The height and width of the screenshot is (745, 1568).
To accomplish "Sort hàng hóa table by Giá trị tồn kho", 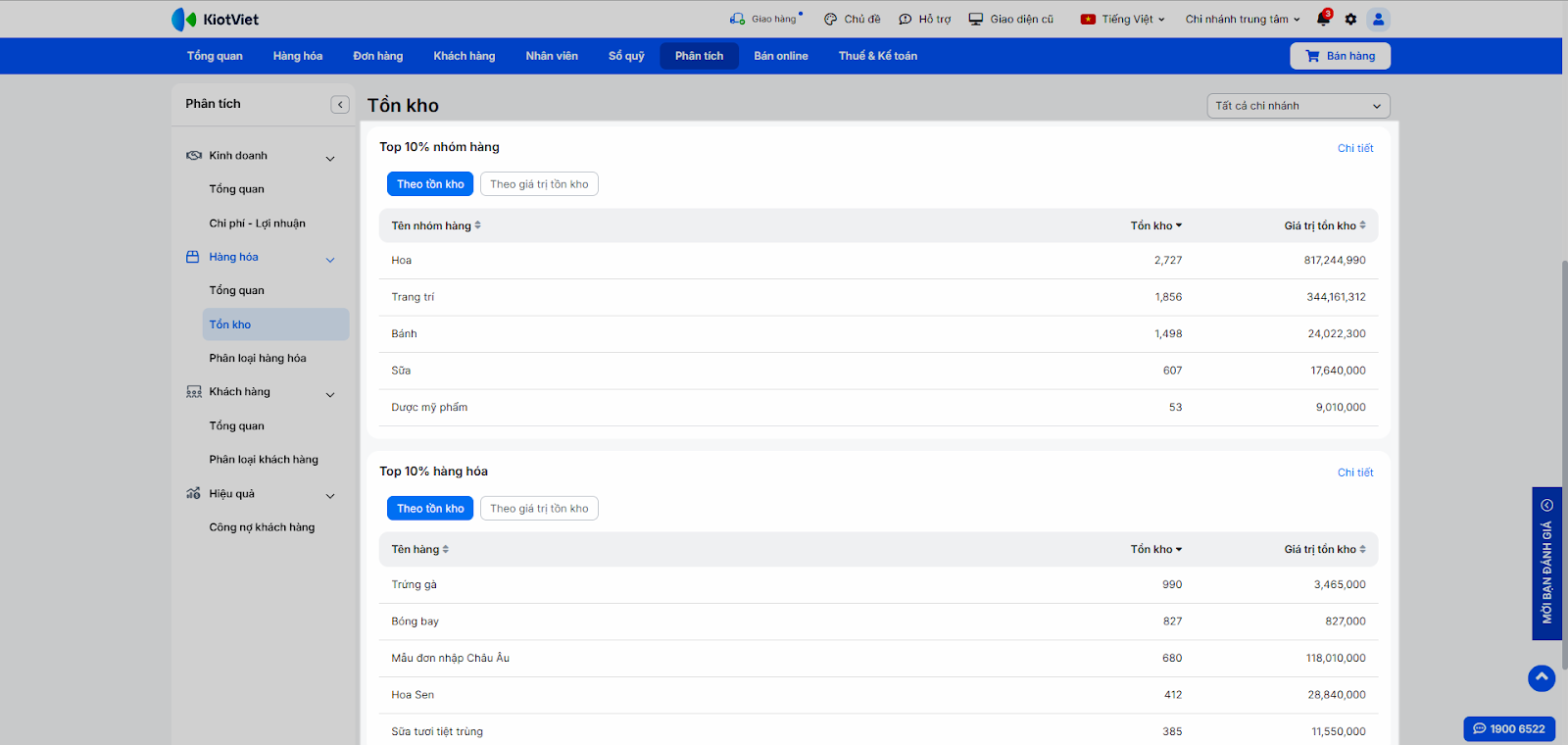I will click(1325, 550).
